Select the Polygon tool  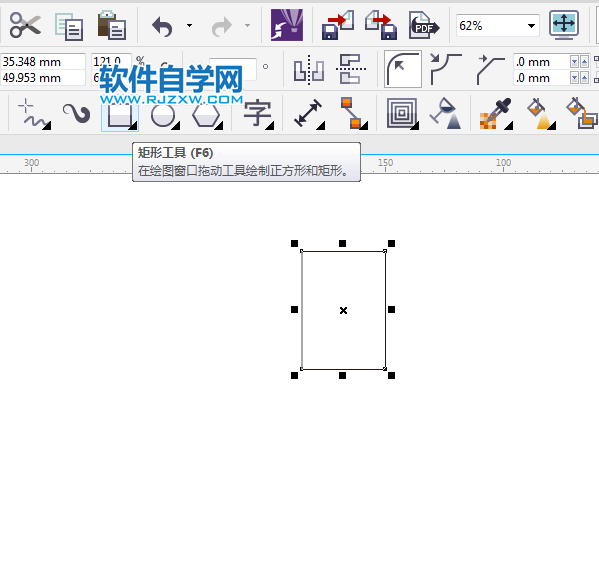click(207, 115)
